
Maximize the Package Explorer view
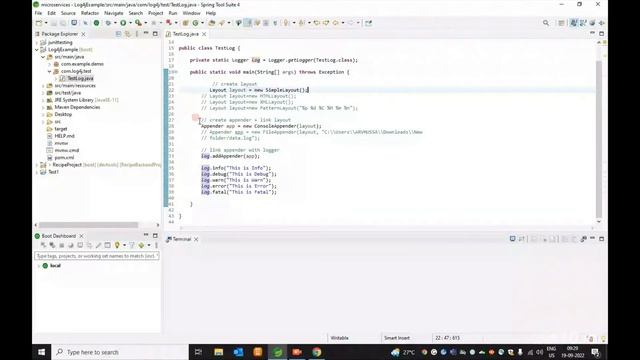155,33
